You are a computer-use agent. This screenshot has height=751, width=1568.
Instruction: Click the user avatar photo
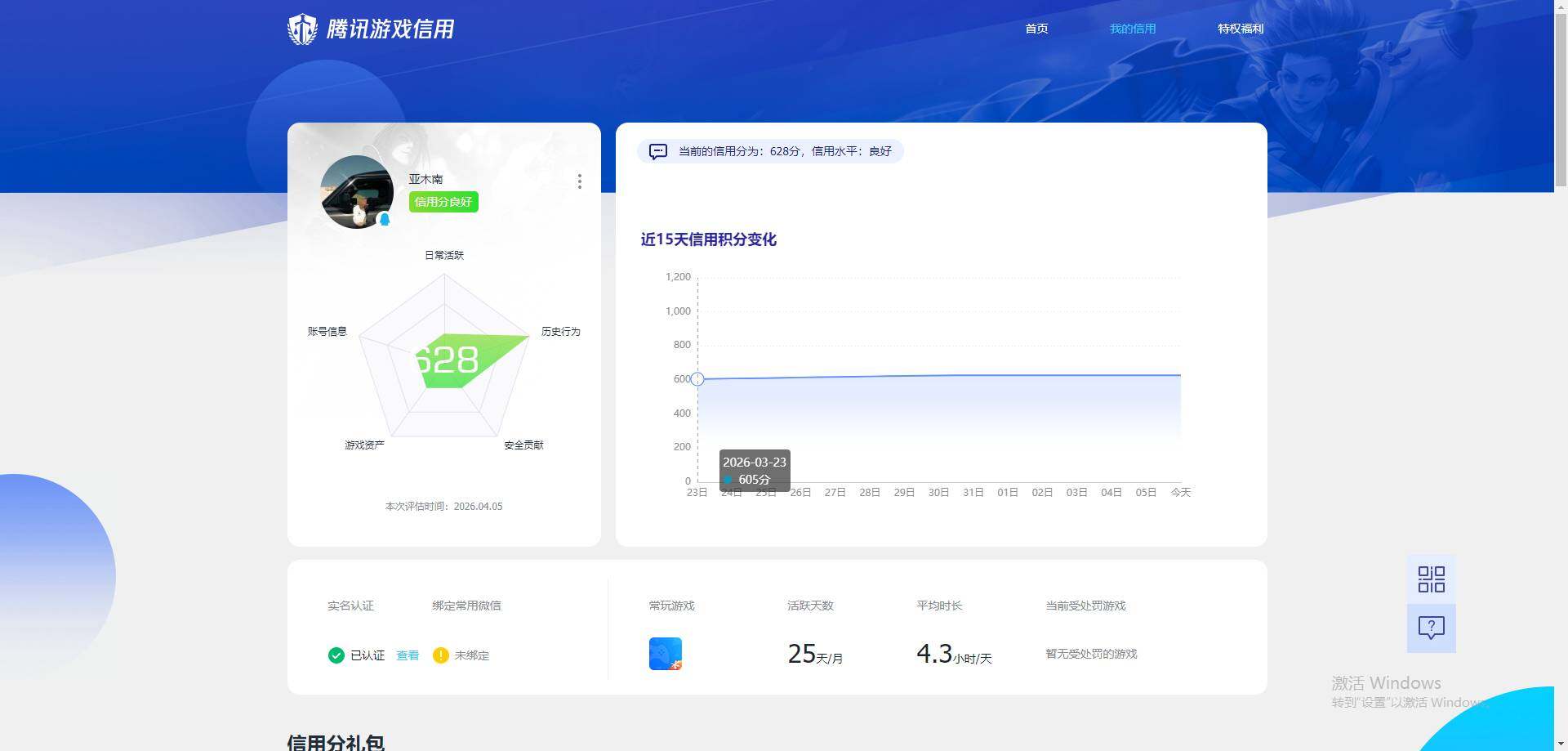pos(357,191)
